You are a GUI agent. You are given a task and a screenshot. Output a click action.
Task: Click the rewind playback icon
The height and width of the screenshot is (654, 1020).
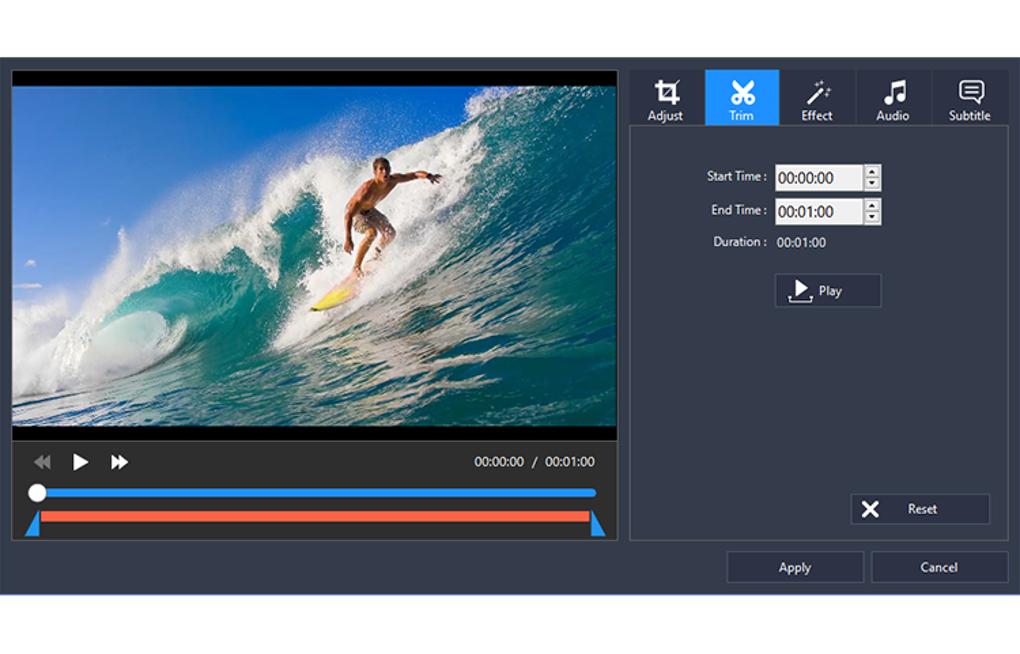point(42,462)
